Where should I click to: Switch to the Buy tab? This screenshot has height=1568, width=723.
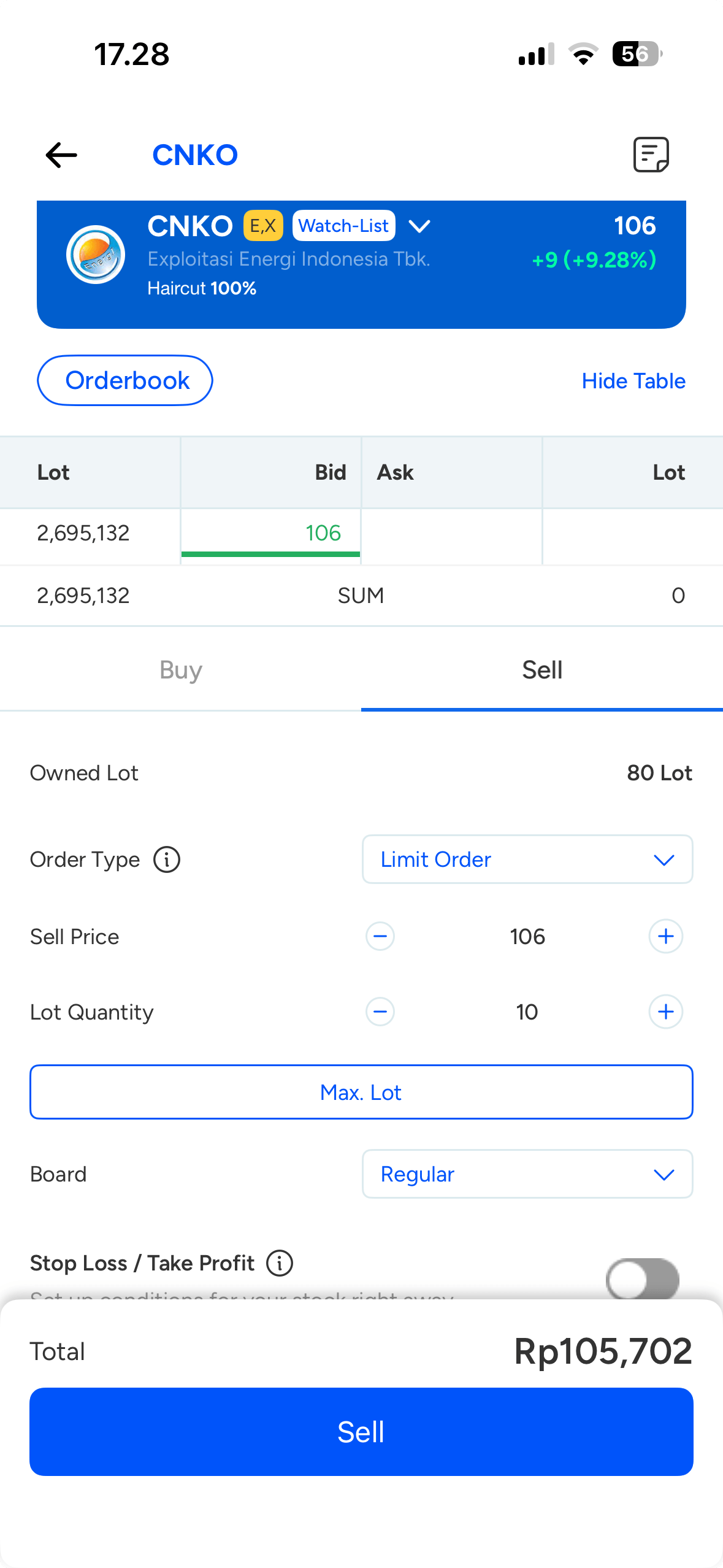click(181, 670)
